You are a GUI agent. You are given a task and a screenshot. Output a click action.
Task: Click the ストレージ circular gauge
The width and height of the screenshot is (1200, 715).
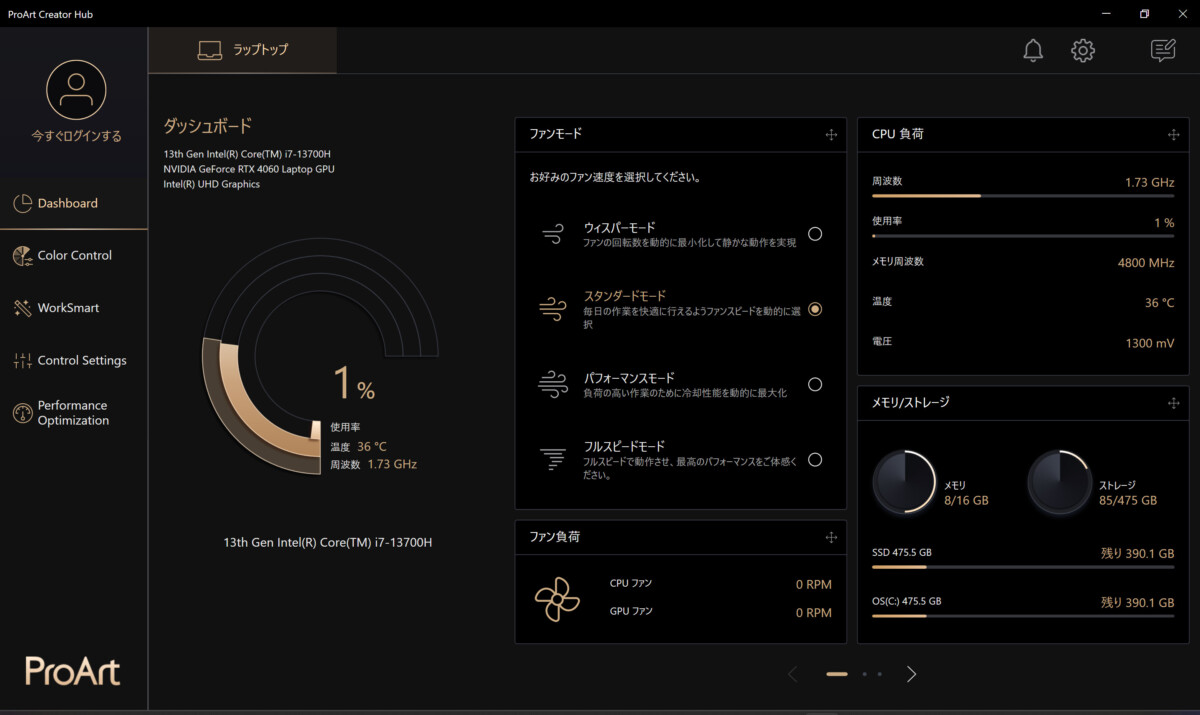pyautogui.click(x=1060, y=481)
